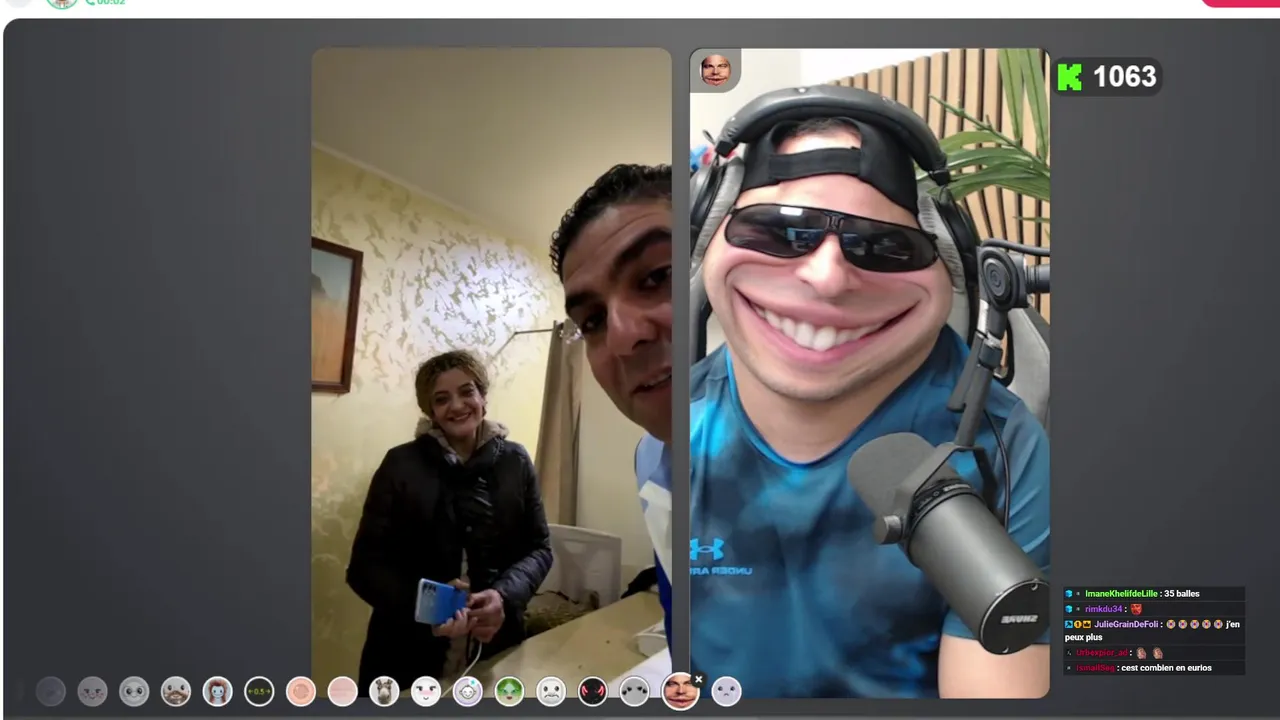Apply the green alien face filter
This screenshot has width=1280, height=720.
coord(509,691)
